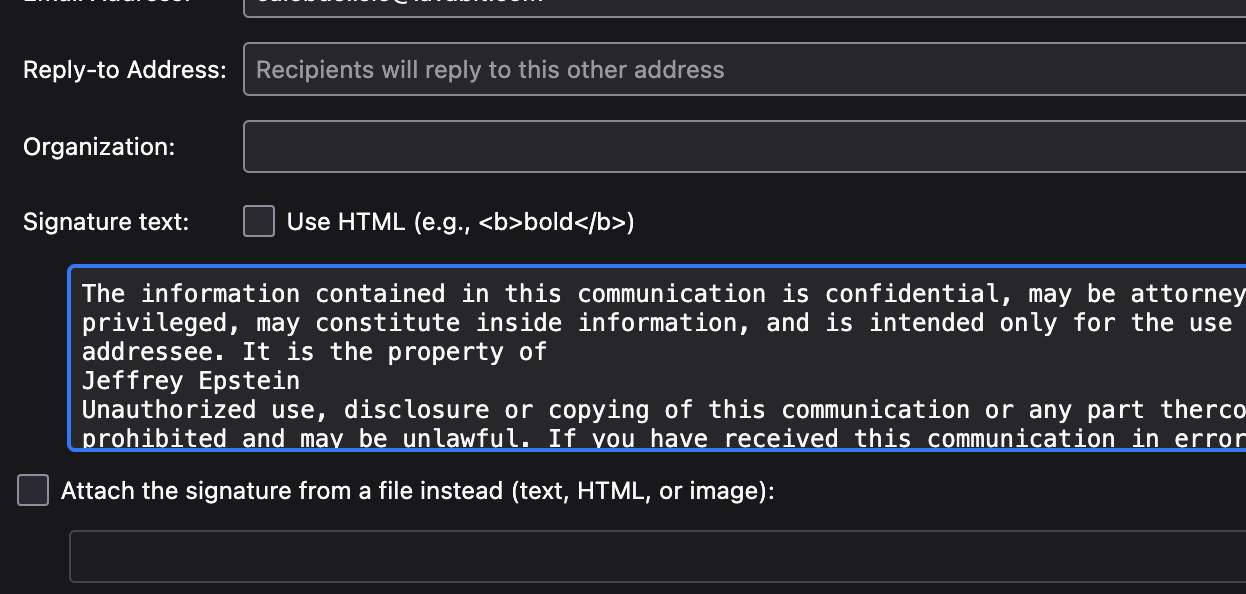This screenshot has width=1246, height=594.
Task: Toggle the Use HTML checkbox
Action: pos(259,221)
